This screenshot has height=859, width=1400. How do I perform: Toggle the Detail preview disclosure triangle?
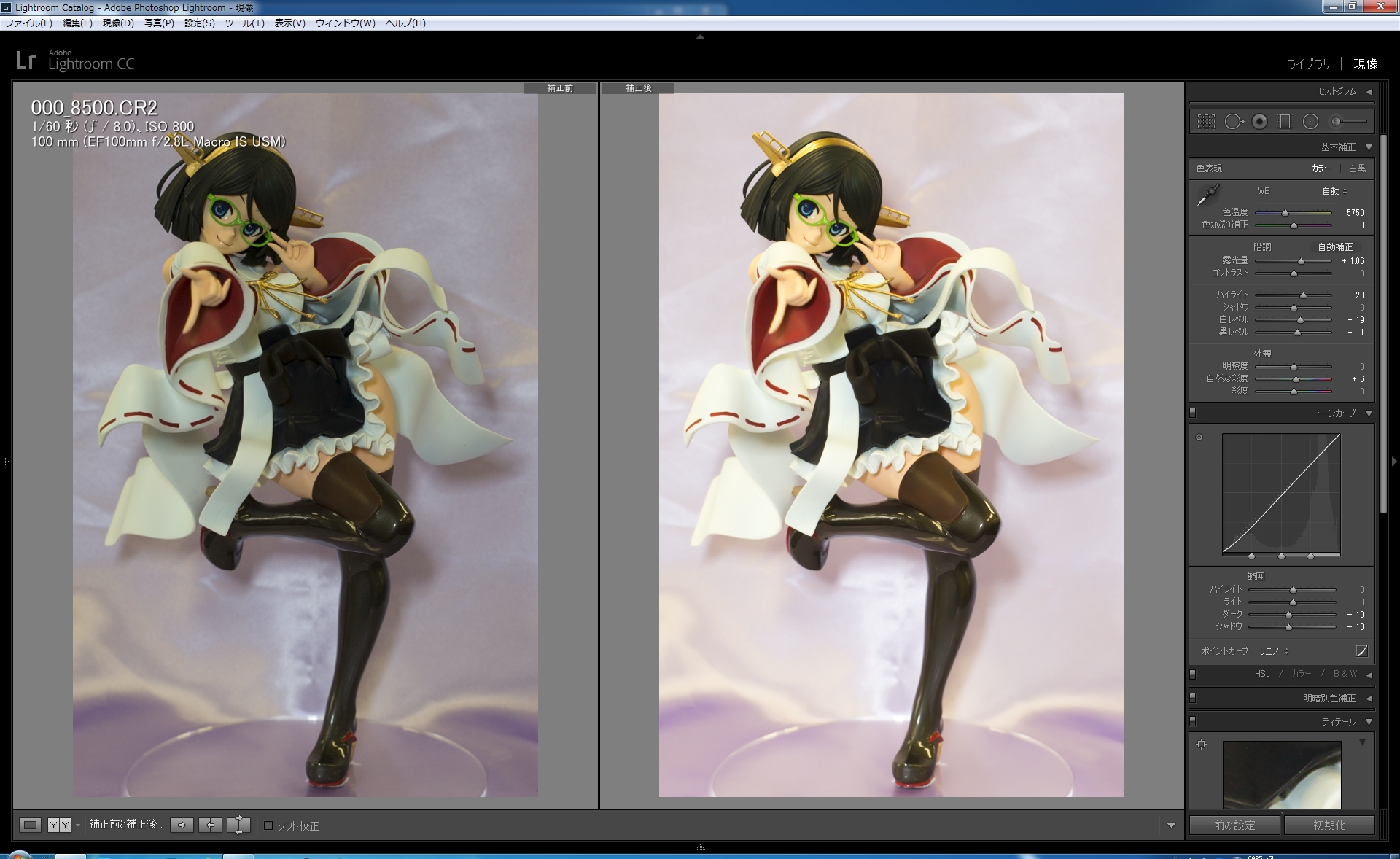click(x=1362, y=742)
